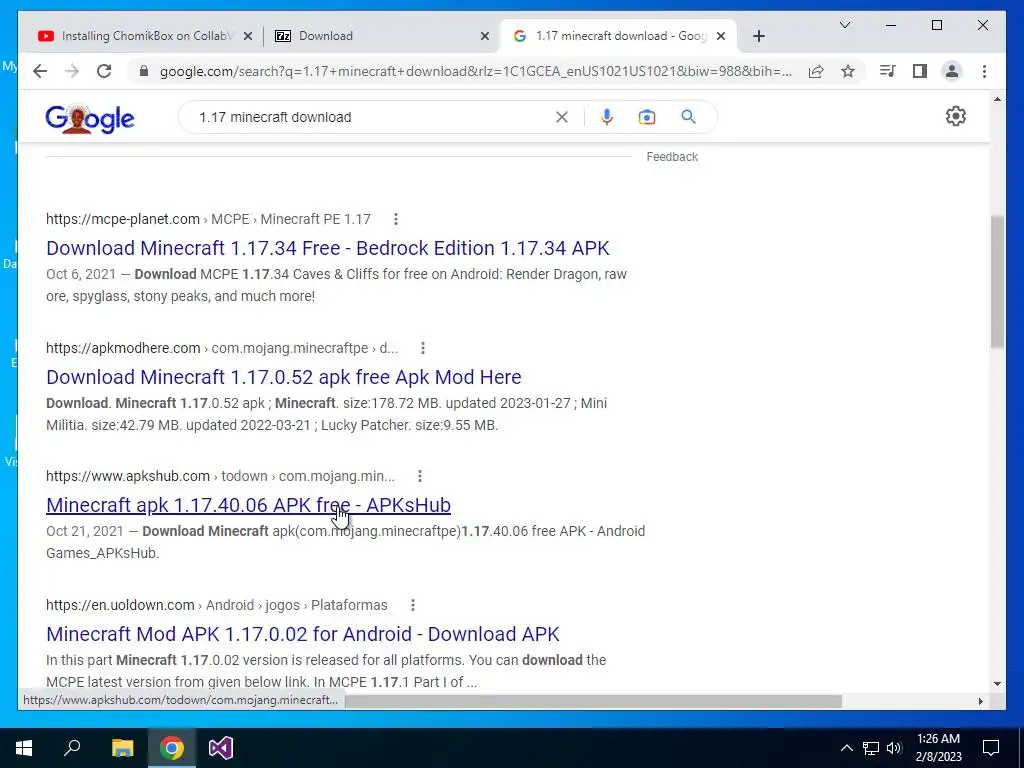Reload the Google search page
The image size is (1024, 768).
pos(104,71)
